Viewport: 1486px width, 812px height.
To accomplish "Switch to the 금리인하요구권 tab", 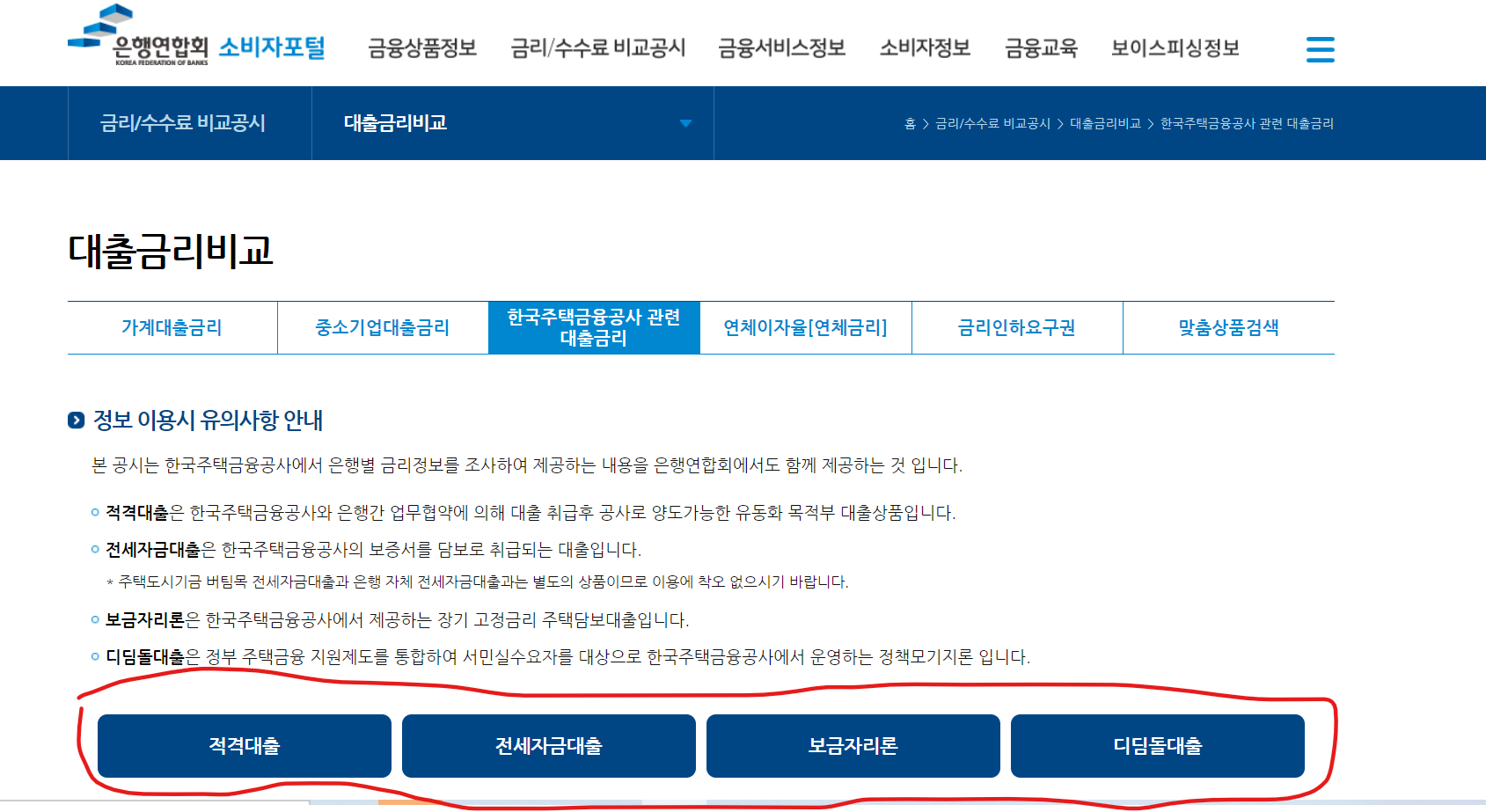I will pos(1017,328).
